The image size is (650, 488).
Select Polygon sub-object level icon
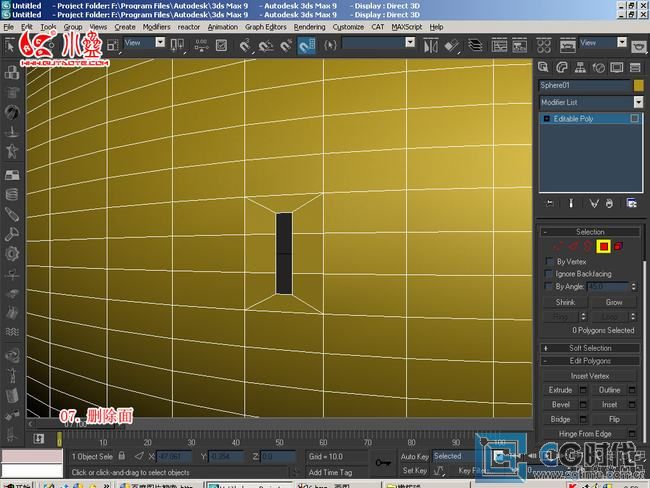pyautogui.click(x=603, y=246)
